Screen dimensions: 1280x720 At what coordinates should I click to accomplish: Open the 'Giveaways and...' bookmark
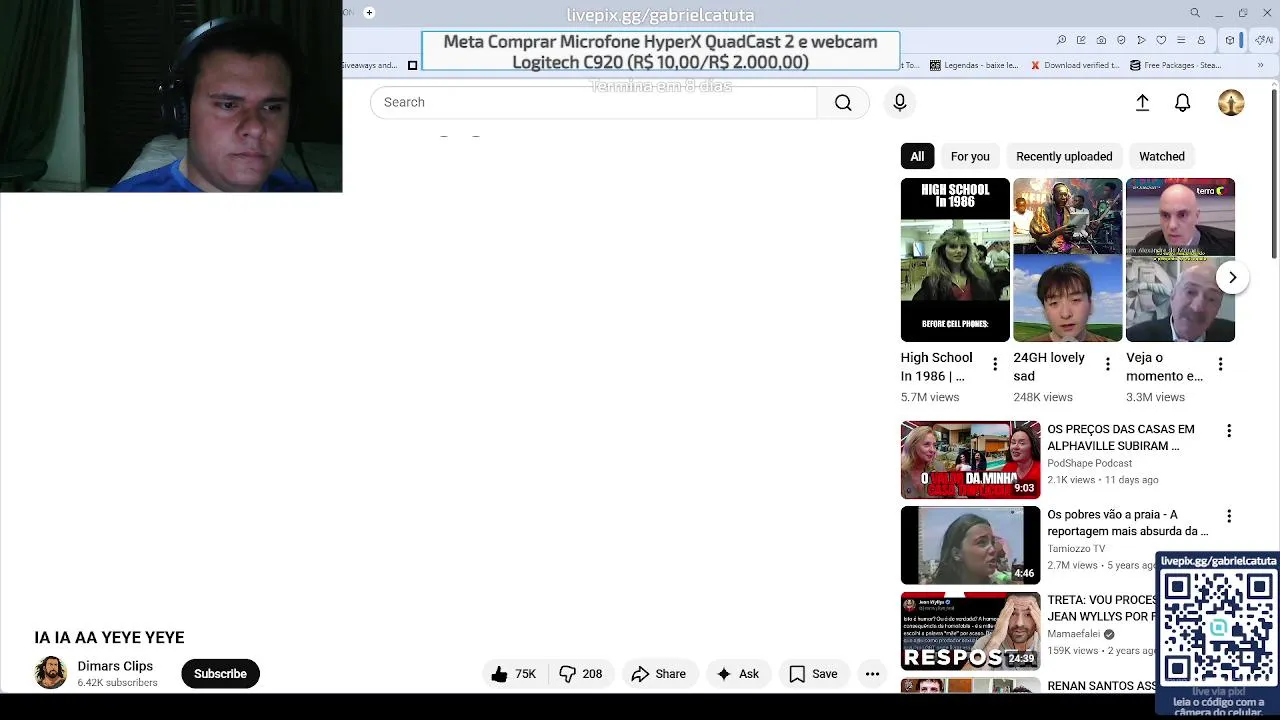click(371, 65)
